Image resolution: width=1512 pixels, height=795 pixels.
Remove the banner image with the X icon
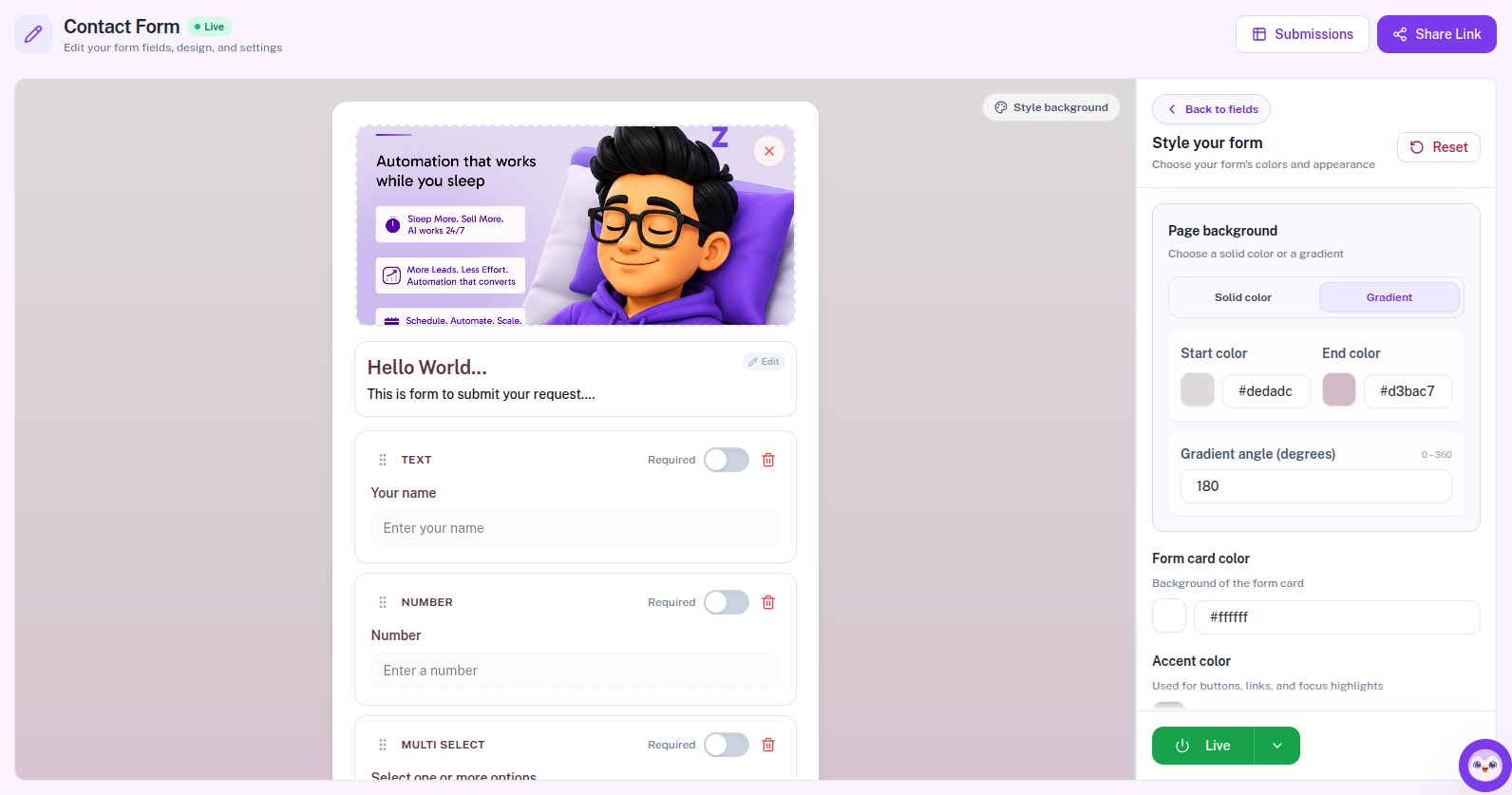(x=769, y=151)
